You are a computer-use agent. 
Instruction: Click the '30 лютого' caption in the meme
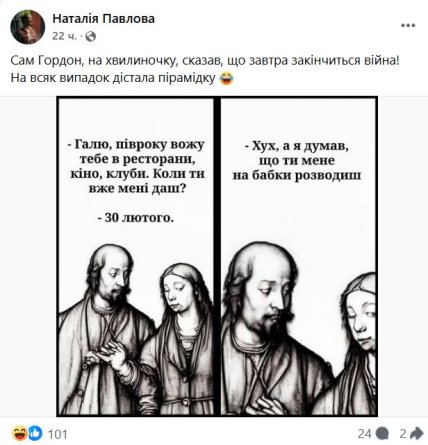coord(136,218)
